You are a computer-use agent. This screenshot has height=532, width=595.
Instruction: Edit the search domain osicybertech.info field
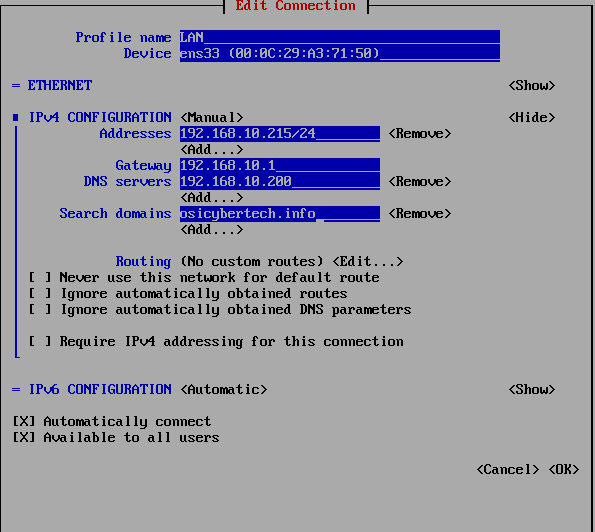[x=280, y=213]
